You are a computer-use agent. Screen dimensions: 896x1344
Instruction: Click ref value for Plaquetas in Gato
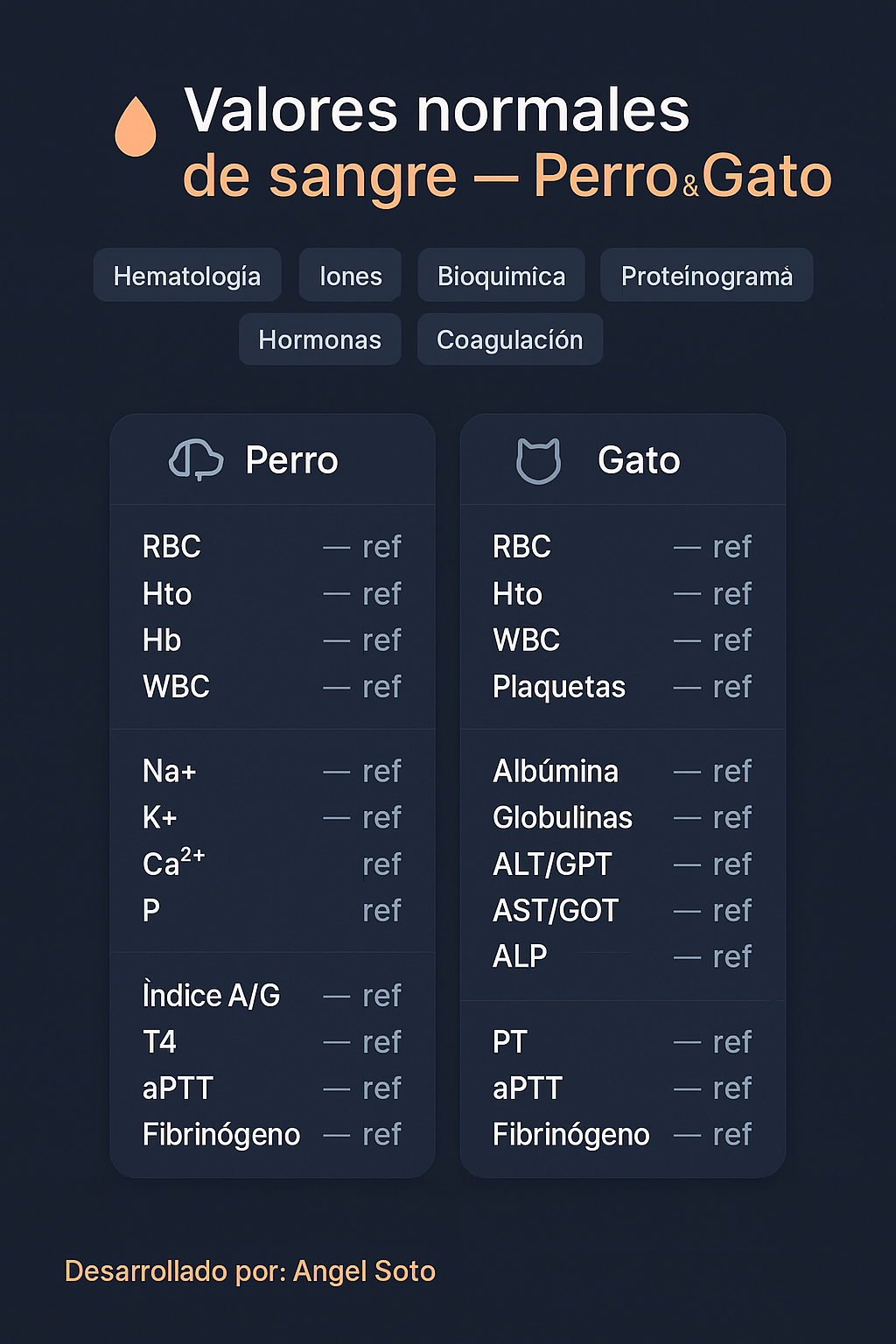point(731,687)
